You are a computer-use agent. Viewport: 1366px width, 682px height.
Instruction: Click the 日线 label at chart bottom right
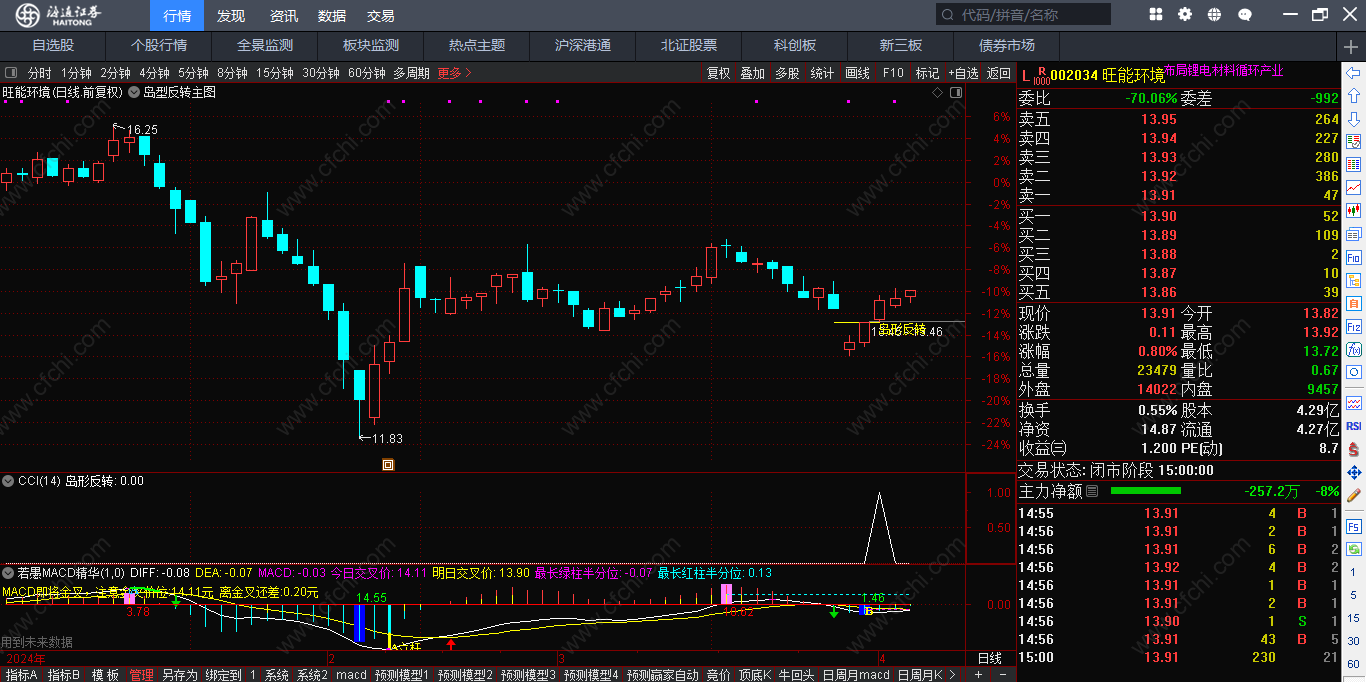989,658
